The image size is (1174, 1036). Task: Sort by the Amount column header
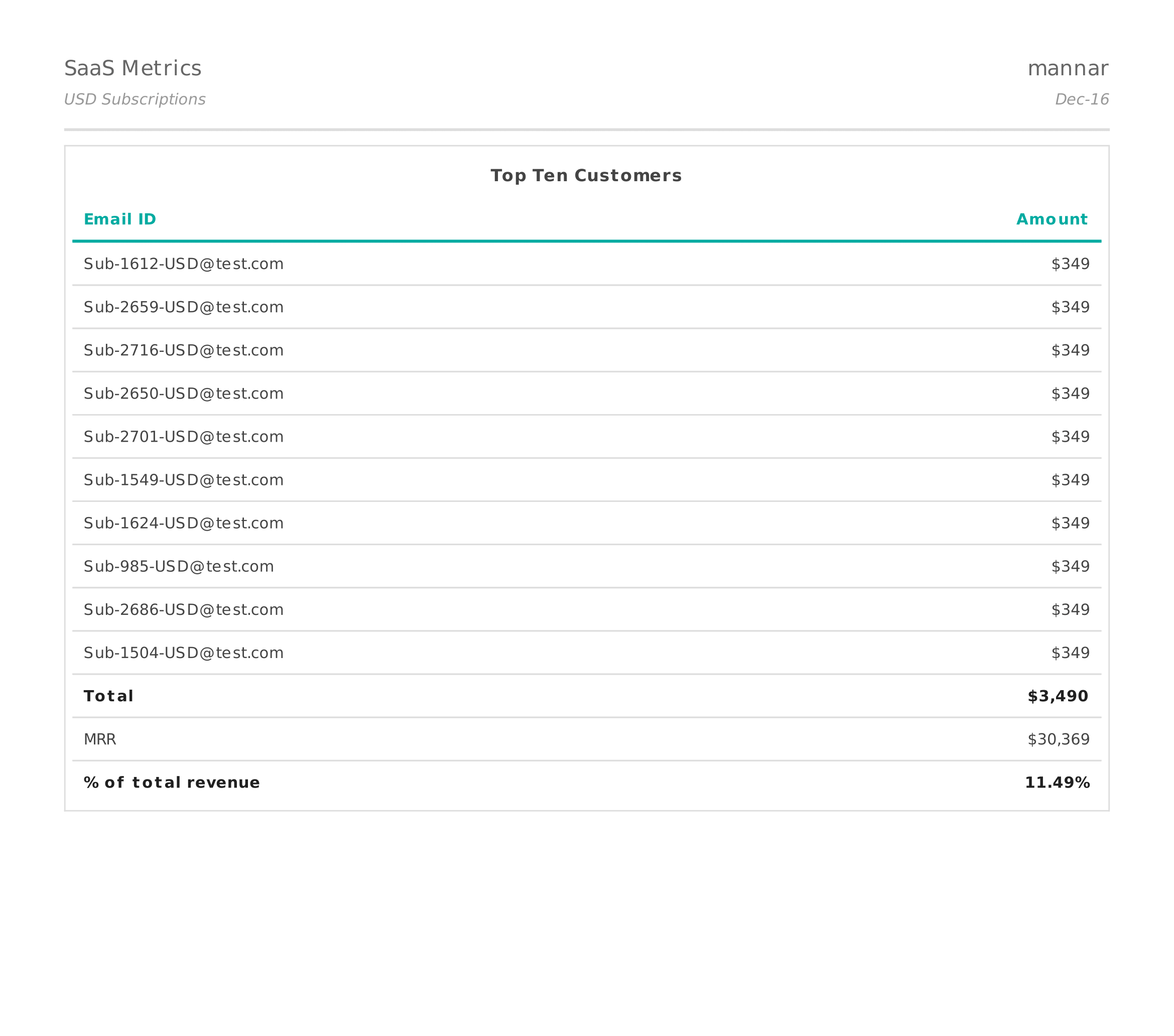click(1052, 219)
